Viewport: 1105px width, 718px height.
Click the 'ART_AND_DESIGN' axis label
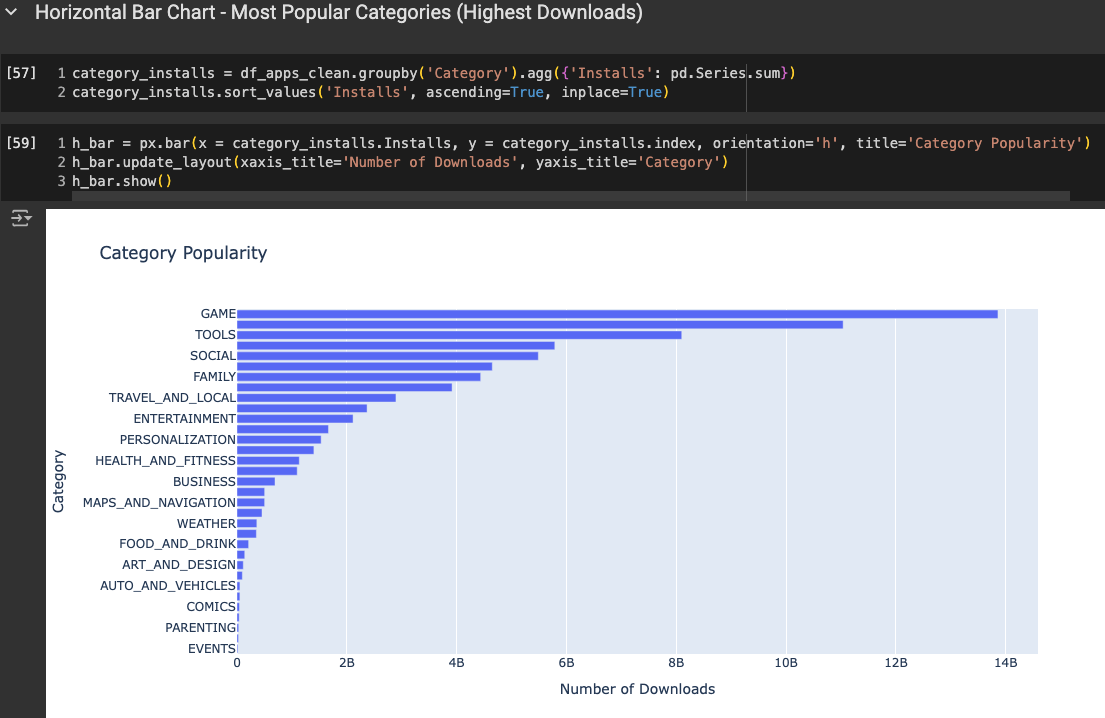point(179,565)
